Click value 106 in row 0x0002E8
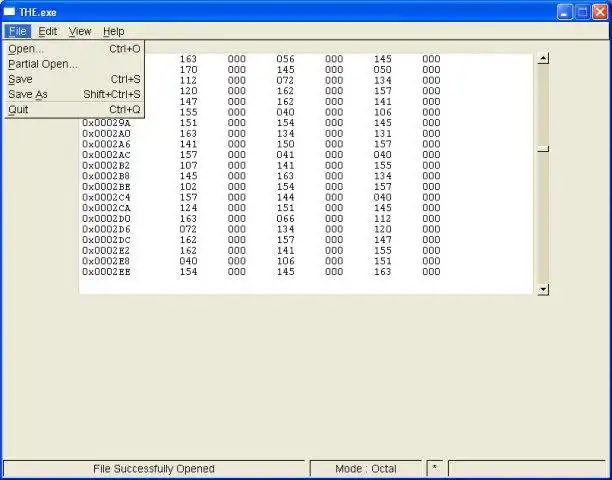 [x=285, y=261]
